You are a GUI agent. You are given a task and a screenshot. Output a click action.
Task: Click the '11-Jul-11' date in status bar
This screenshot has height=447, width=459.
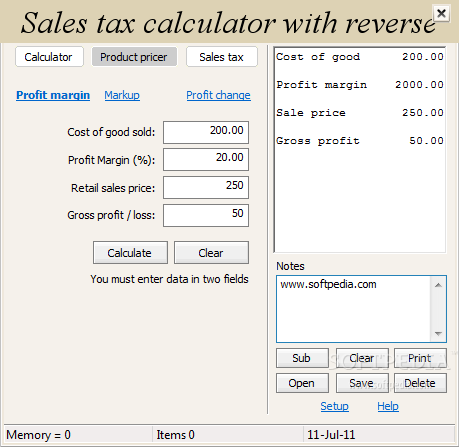pos(331,435)
